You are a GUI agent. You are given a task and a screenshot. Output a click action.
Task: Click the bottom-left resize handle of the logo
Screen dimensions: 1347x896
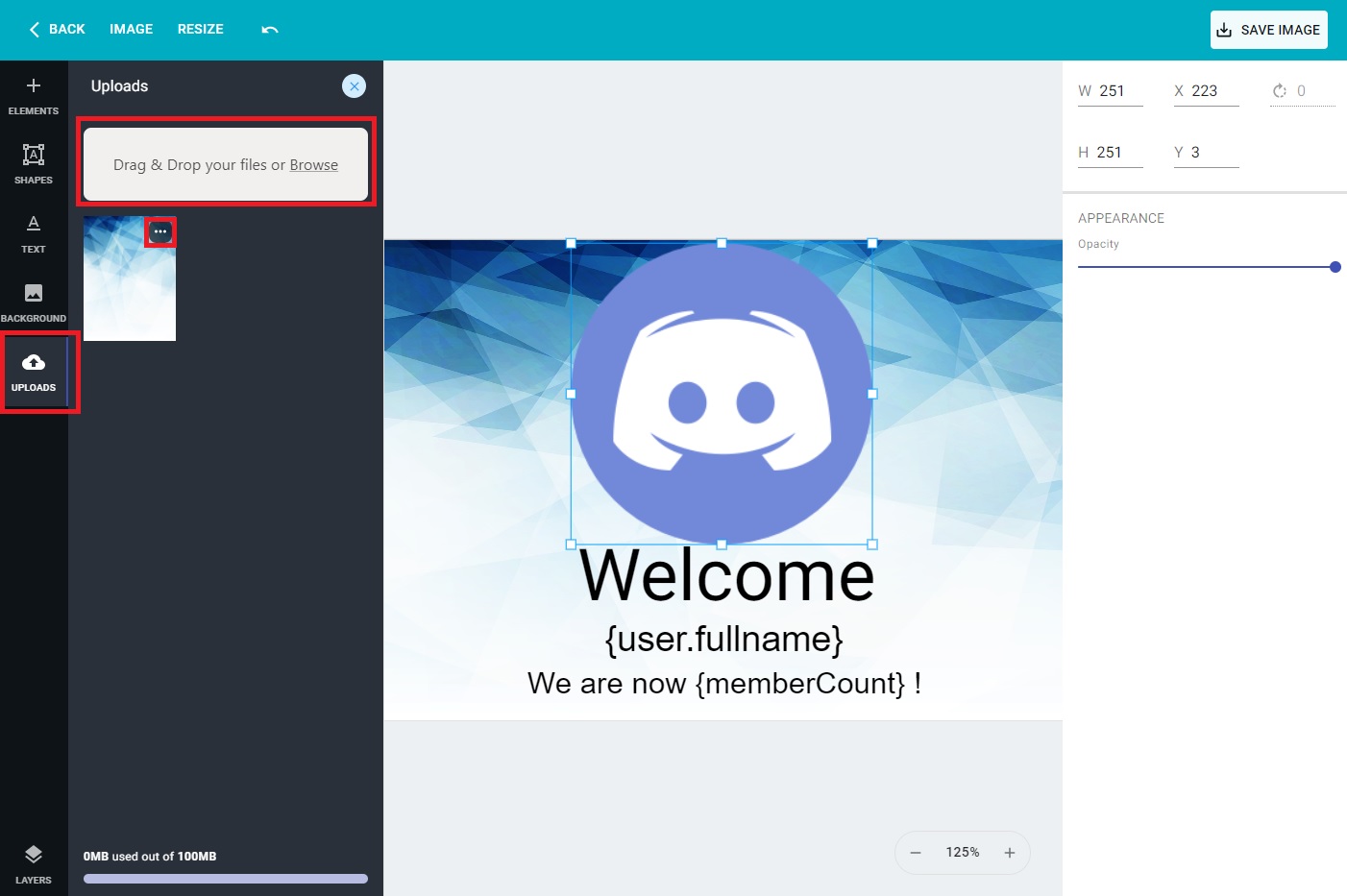(572, 545)
